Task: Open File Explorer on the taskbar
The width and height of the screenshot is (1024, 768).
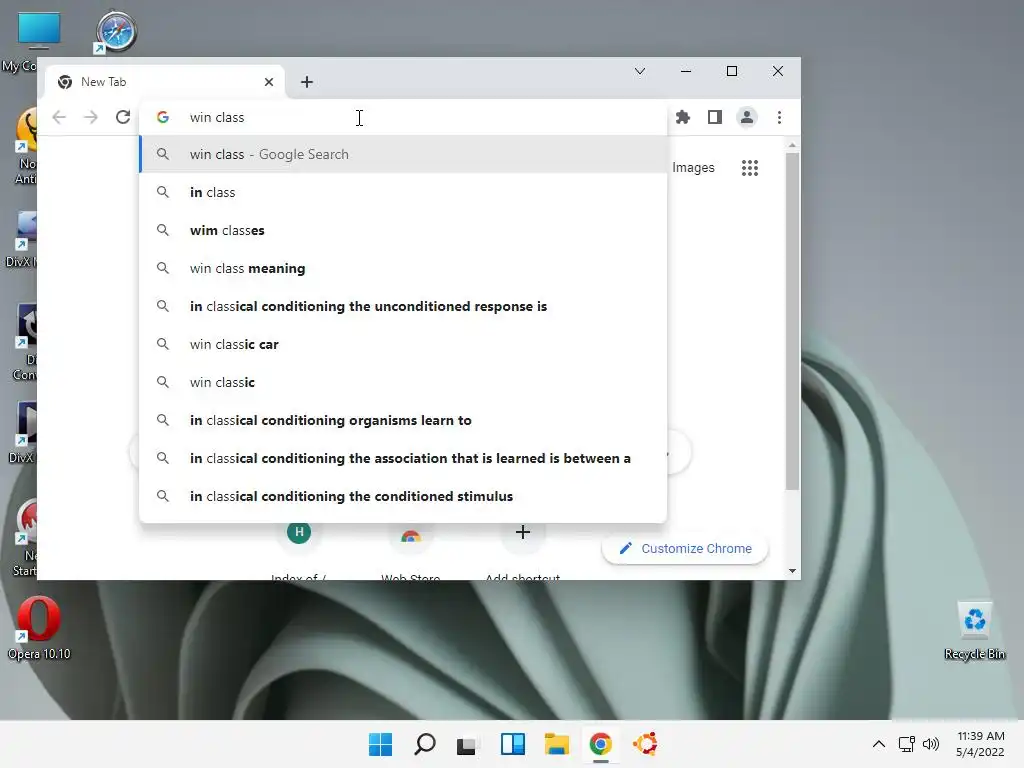Action: tap(557, 744)
